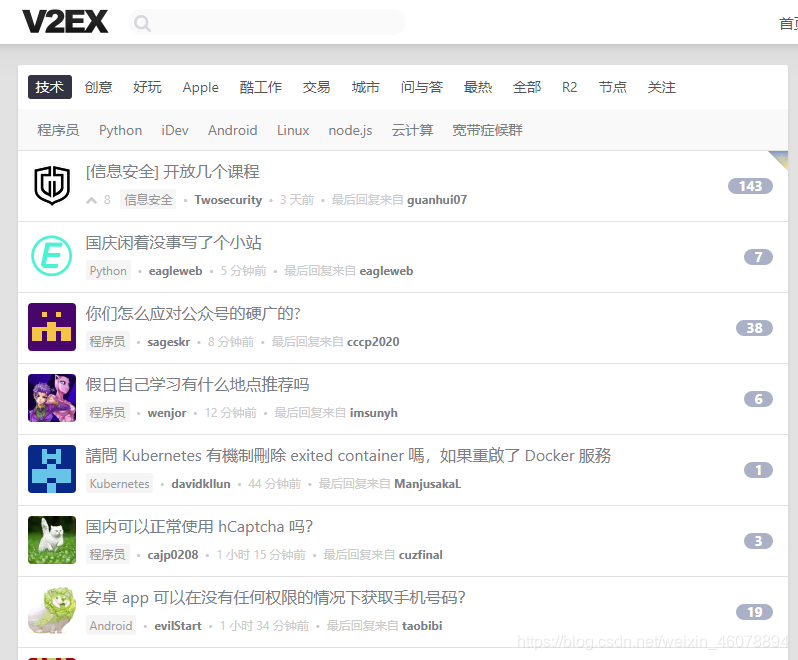Screen dimensions: 798x660
Task: Switch to the 全部 tab
Action: pos(527,87)
